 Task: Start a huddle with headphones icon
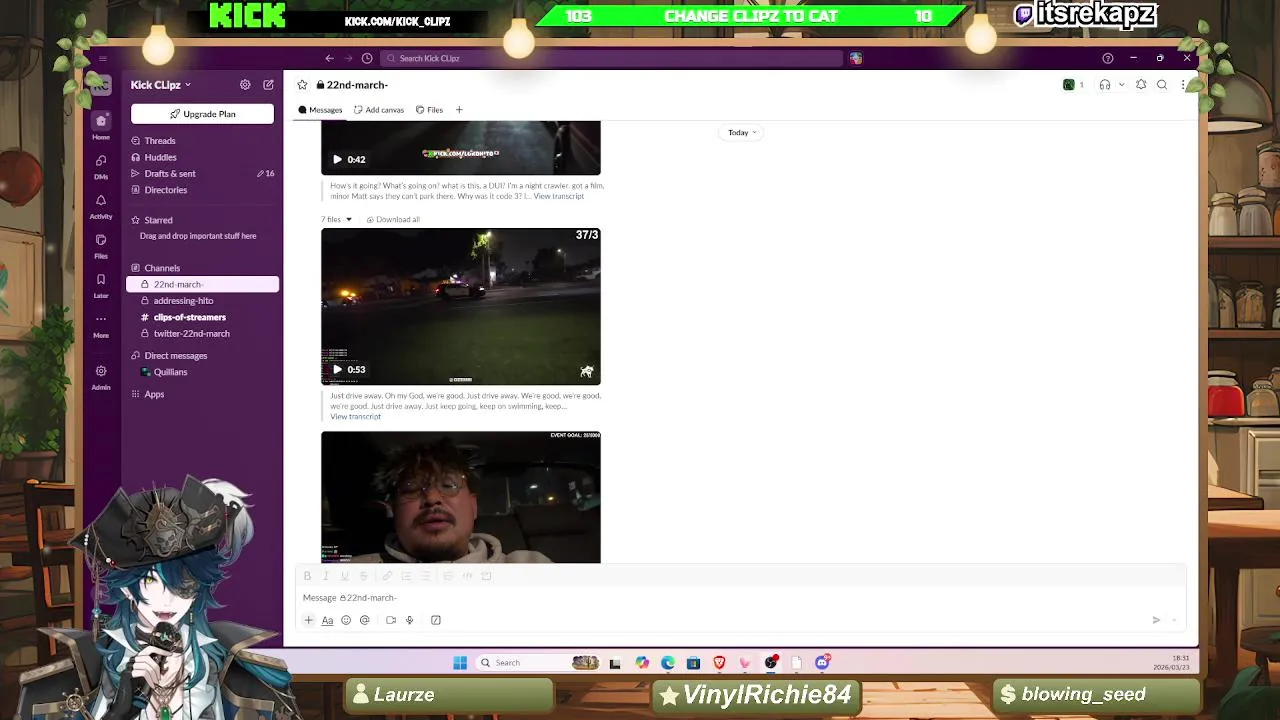pos(1105,85)
